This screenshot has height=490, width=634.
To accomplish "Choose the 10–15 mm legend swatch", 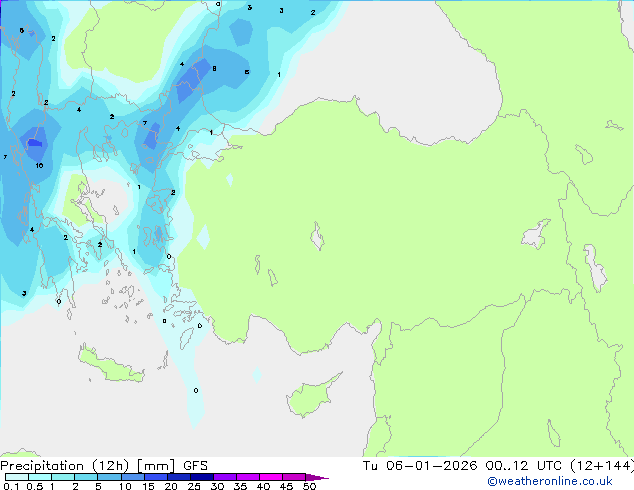I will (x=132, y=477).
